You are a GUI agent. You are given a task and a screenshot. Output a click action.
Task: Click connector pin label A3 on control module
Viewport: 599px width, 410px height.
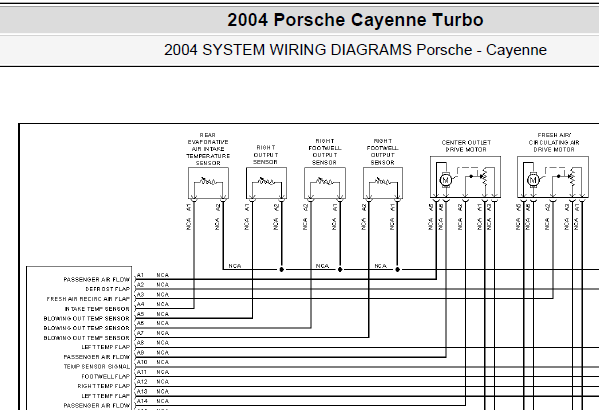(x=140, y=295)
